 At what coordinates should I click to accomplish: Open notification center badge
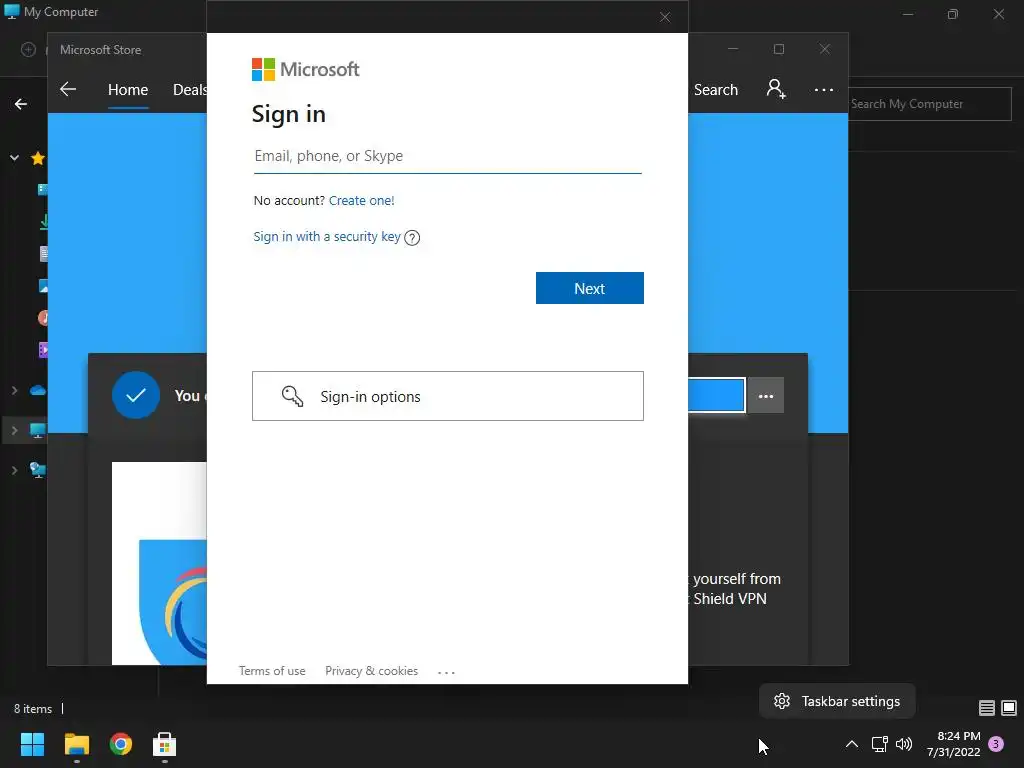(996, 744)
